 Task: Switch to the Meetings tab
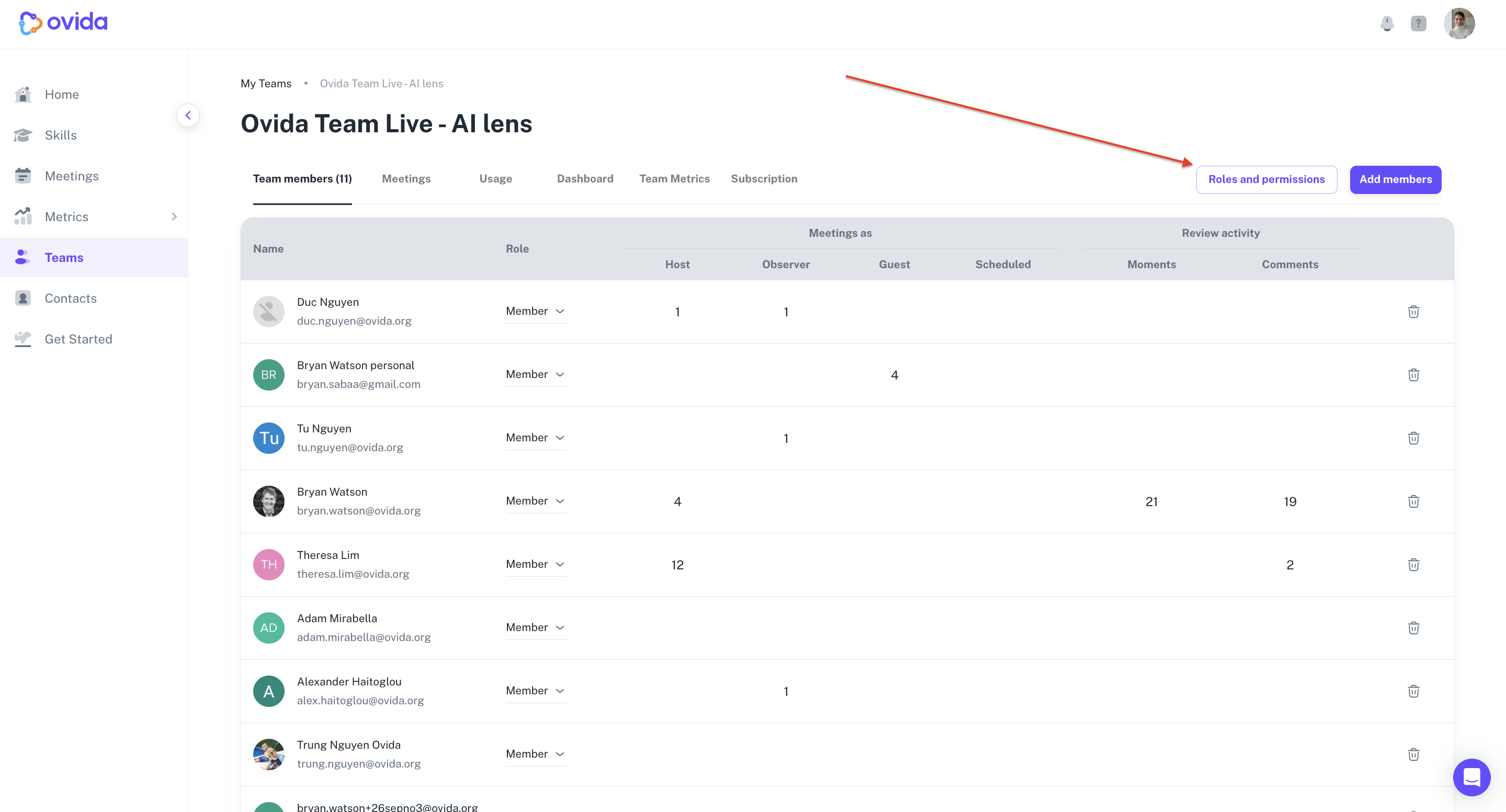click(x=406, y=179)
